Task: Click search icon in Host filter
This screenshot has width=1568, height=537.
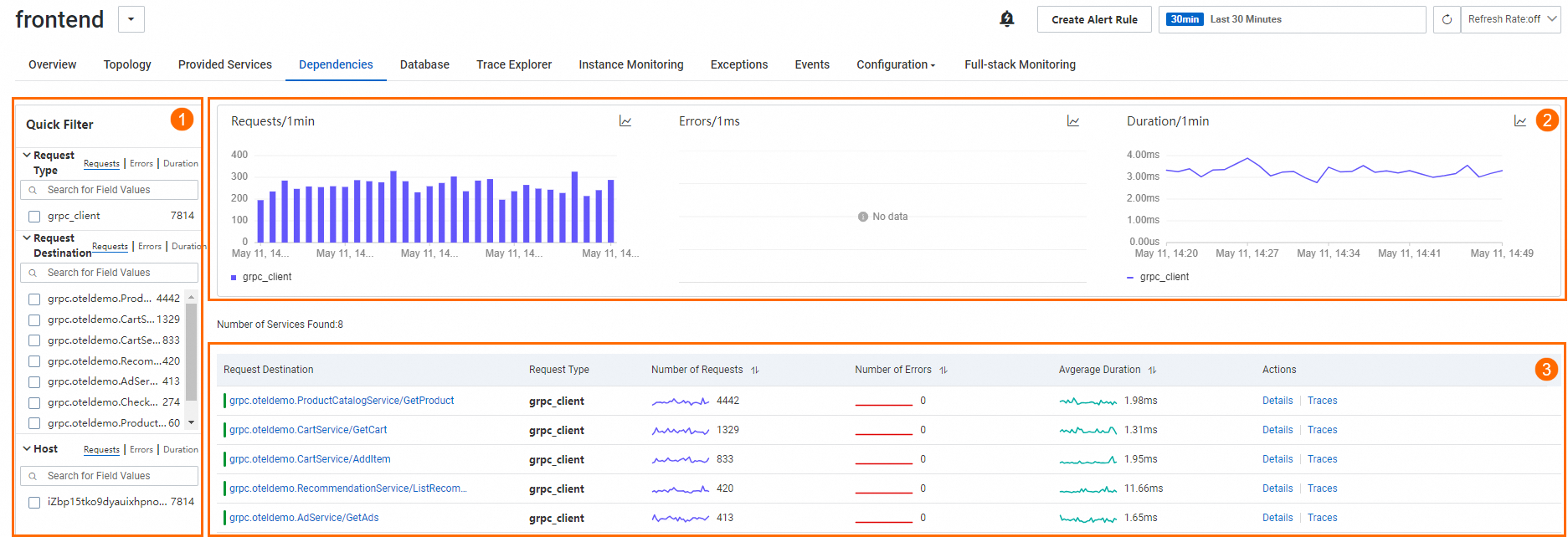Action: tap(33, 476)
